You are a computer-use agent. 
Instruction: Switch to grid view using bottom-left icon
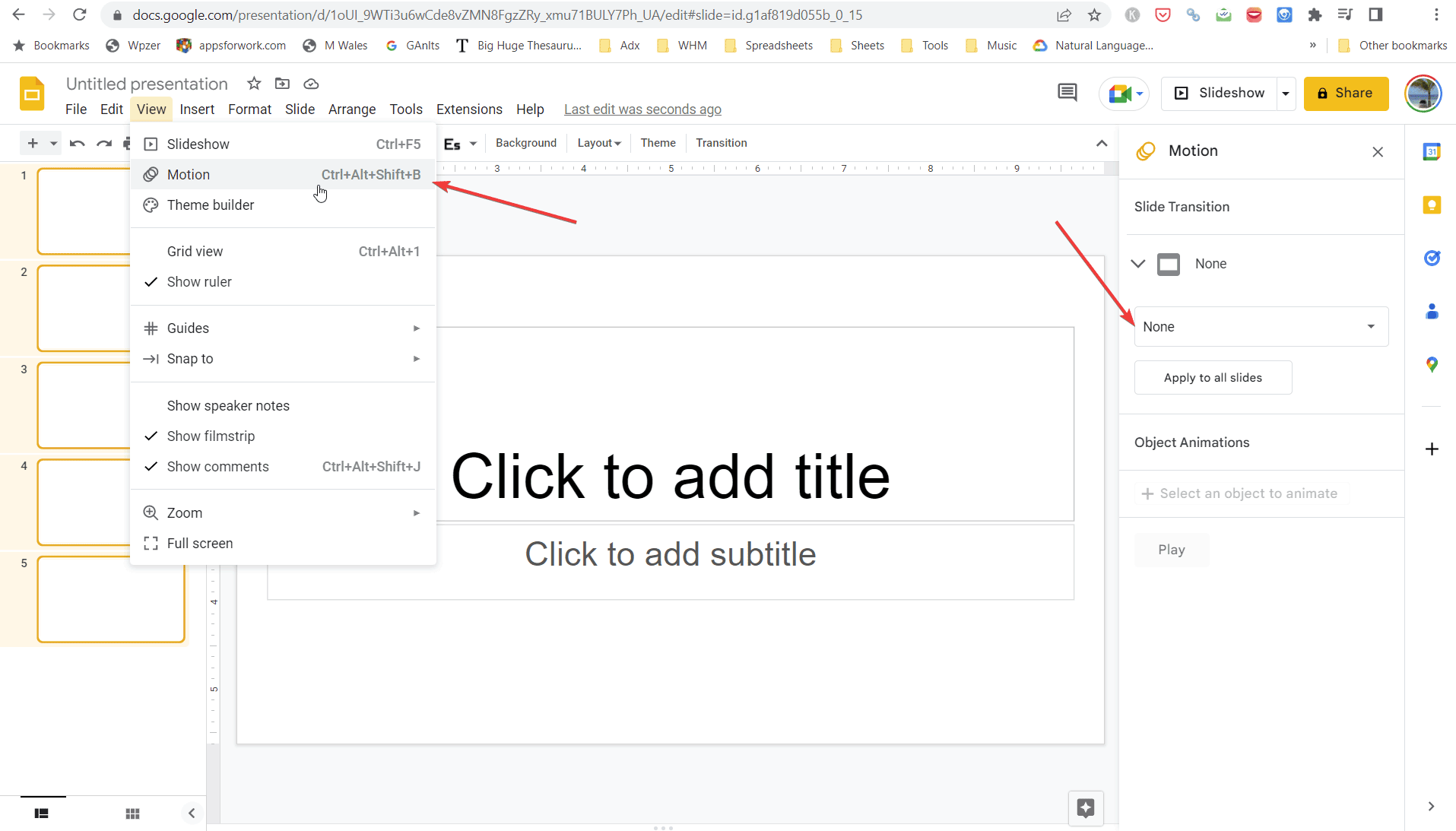132,813
